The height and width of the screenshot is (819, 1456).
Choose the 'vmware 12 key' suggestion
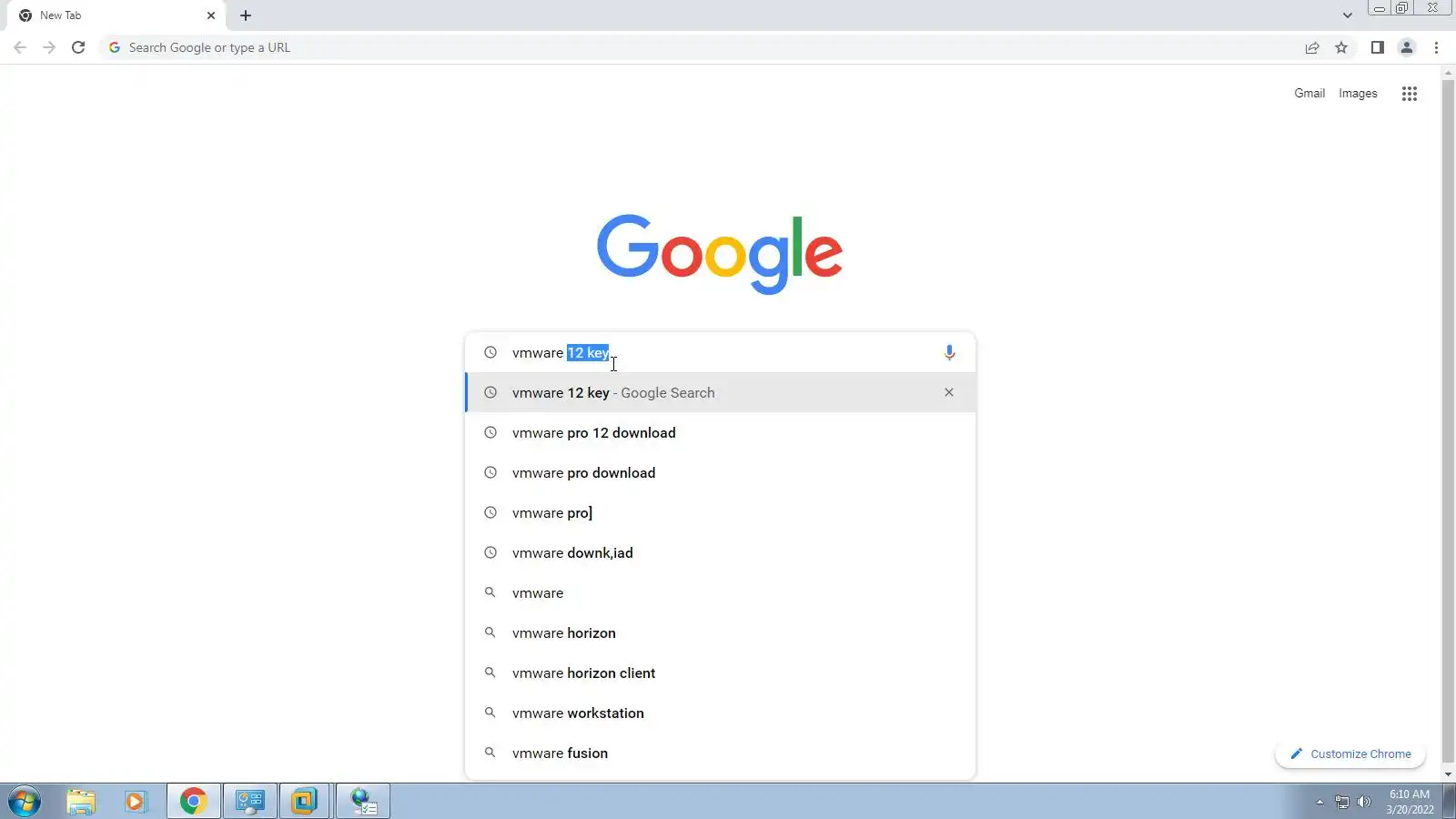[x=720, y=392]
